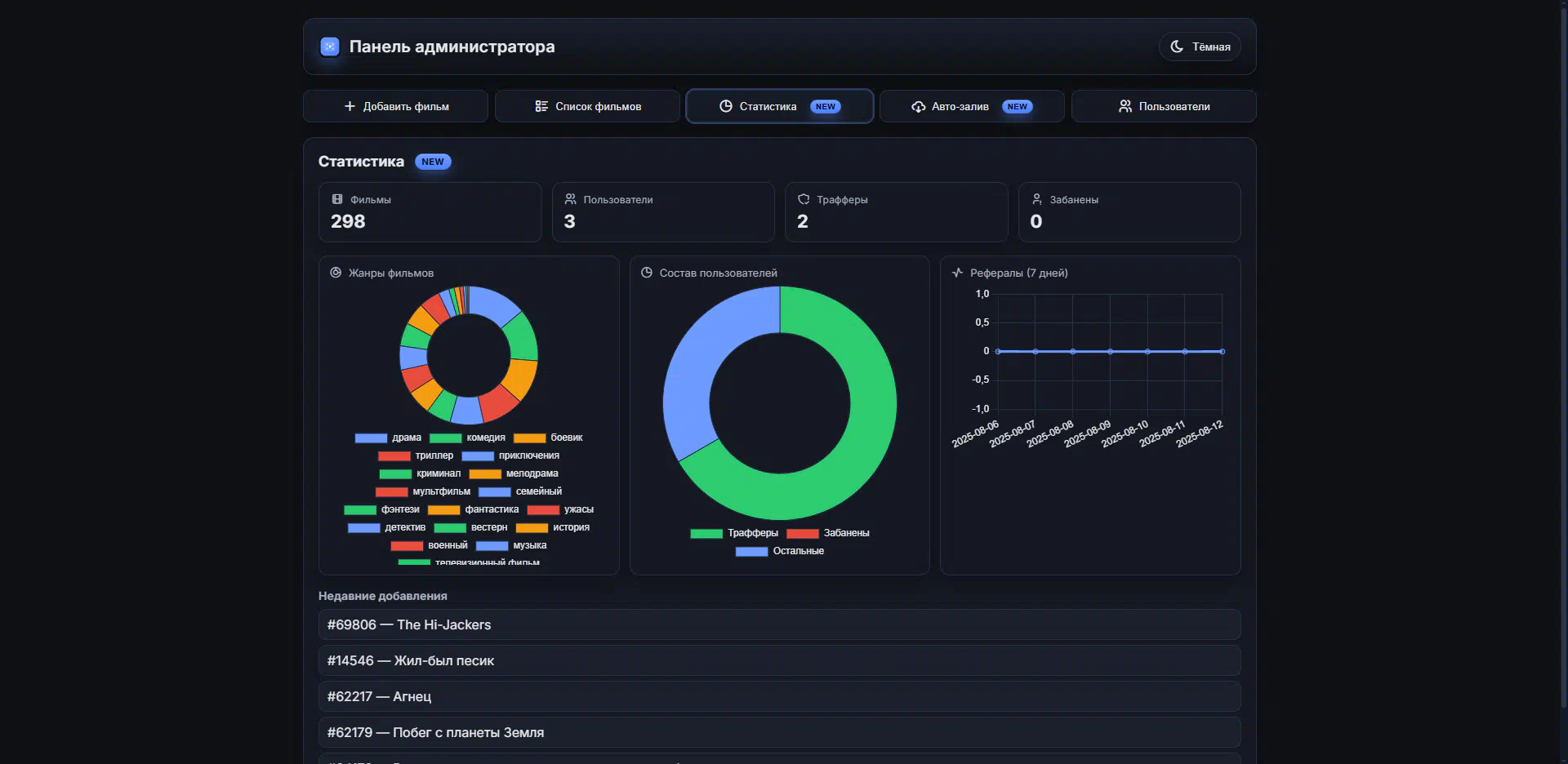The width and height of the screenshot is (1568, 764).
Task: Toggle the Тёмная theme switch
Action: [1200, 47]
